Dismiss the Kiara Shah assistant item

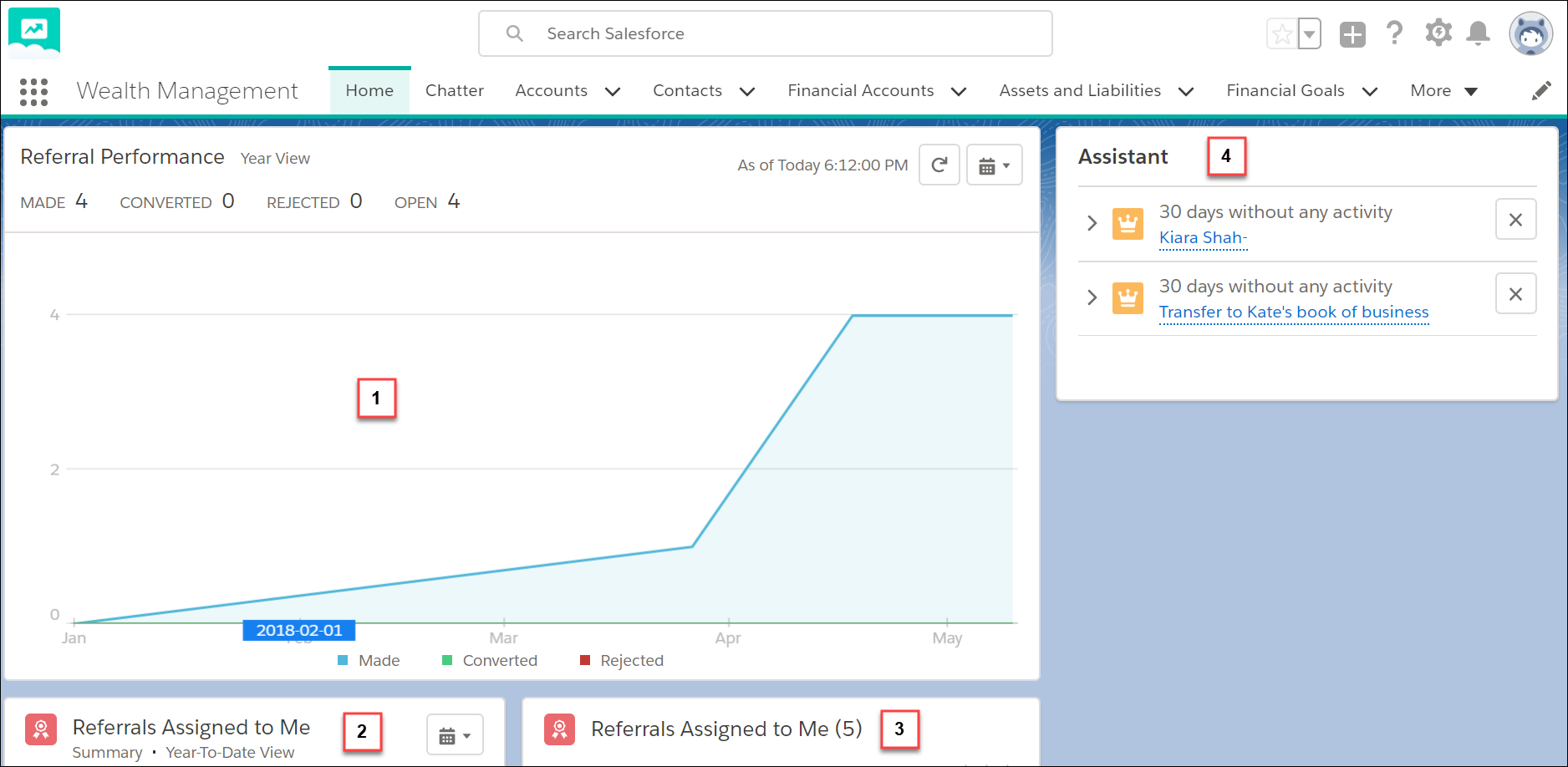(x=1515, y=220)
